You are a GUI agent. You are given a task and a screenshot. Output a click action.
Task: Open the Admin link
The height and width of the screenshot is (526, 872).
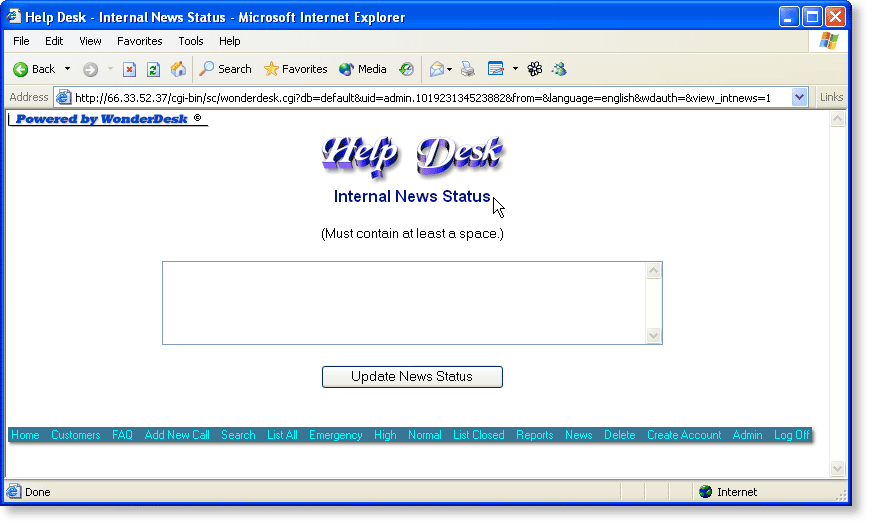pos(747,435)
